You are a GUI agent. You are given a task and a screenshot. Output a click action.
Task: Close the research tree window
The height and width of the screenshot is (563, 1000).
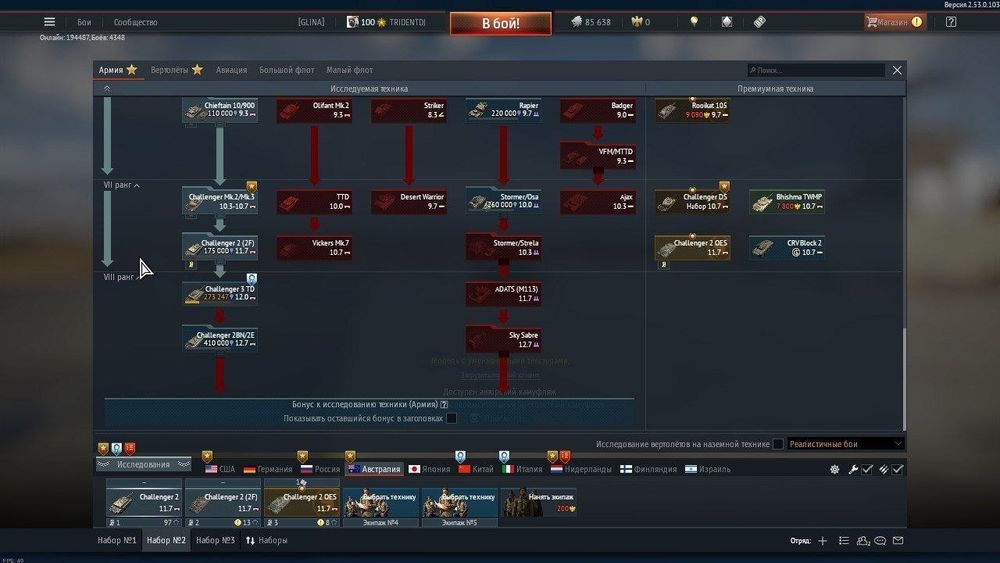pos(897,70)
